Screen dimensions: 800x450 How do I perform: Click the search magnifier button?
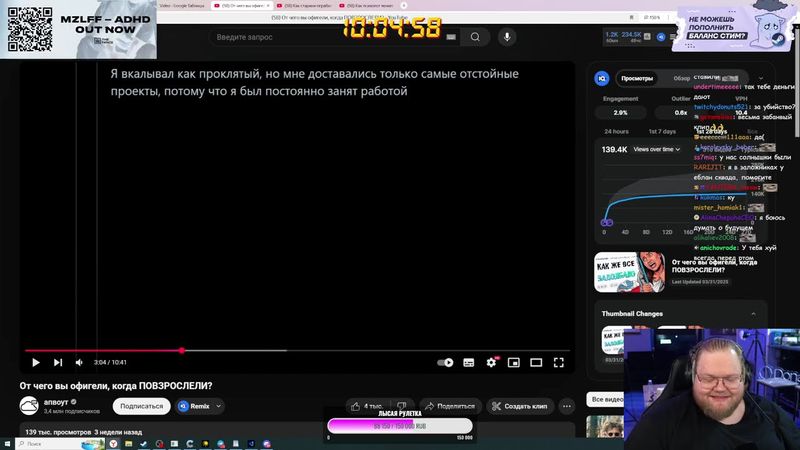(x=475, y=37)
